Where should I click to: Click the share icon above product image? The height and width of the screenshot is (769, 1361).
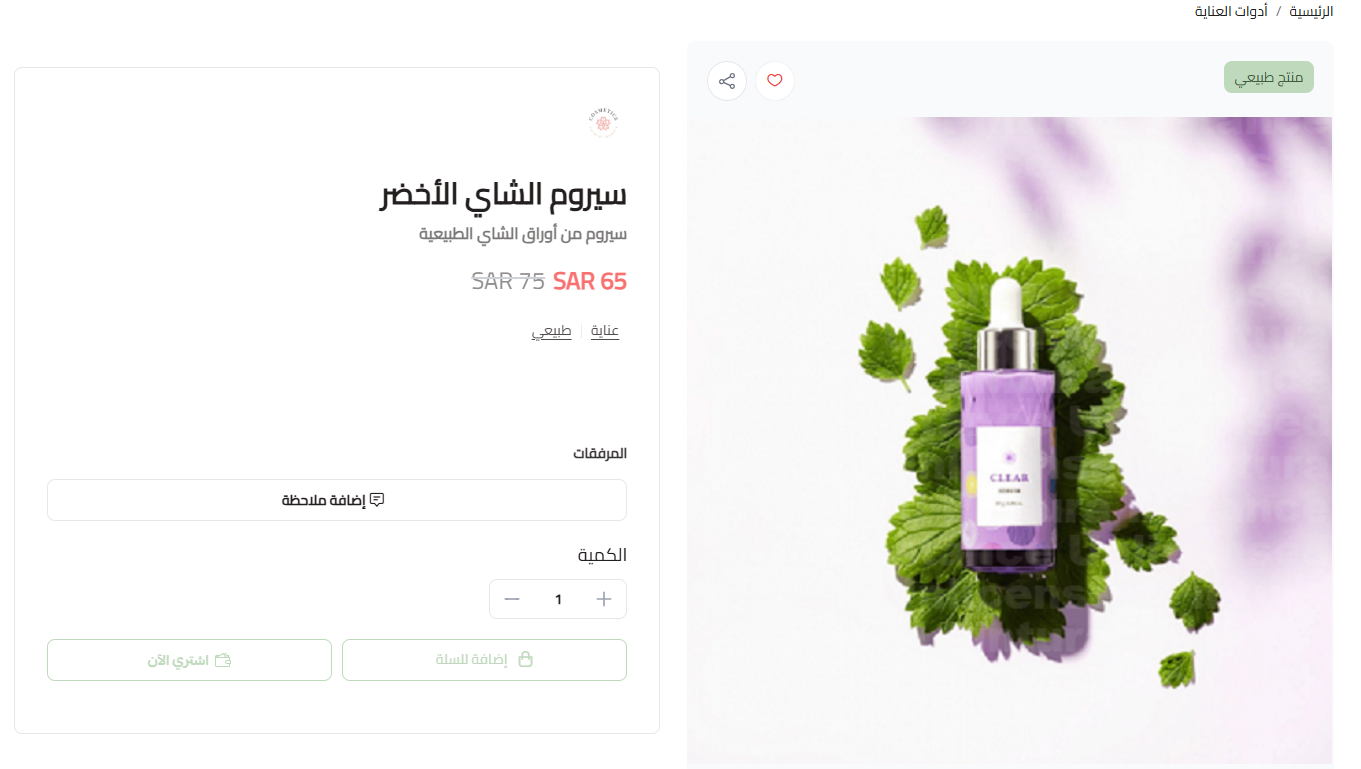coord(727,81)
